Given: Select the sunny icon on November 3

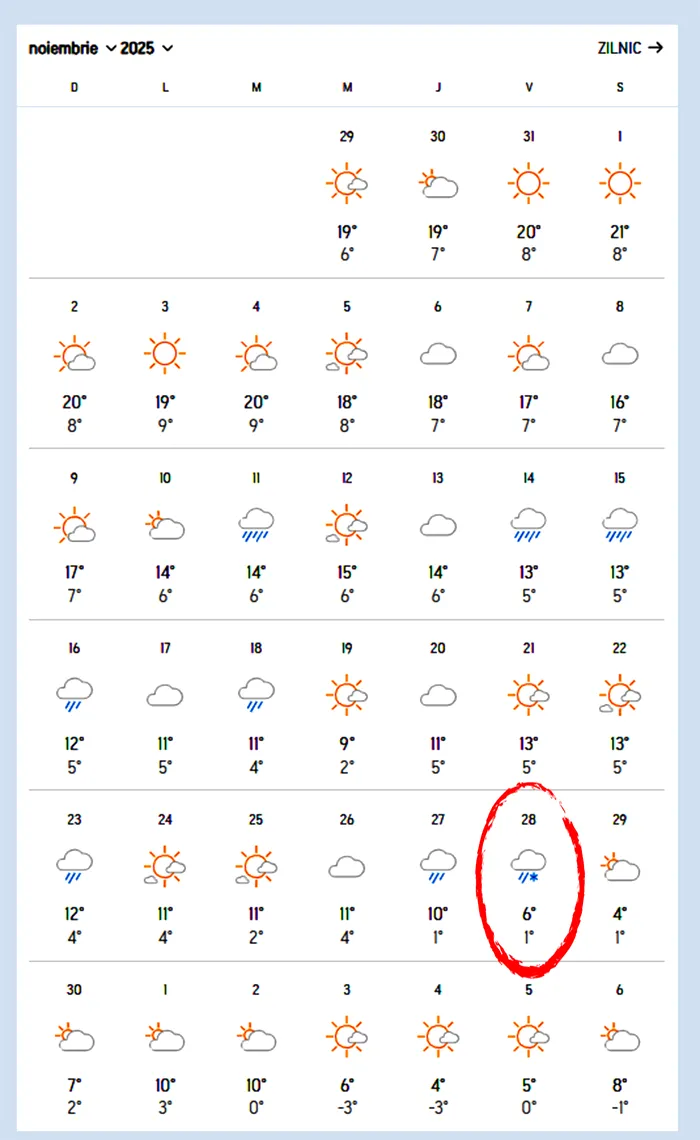Looking at the screenshot, I should [x=165, y=354].
